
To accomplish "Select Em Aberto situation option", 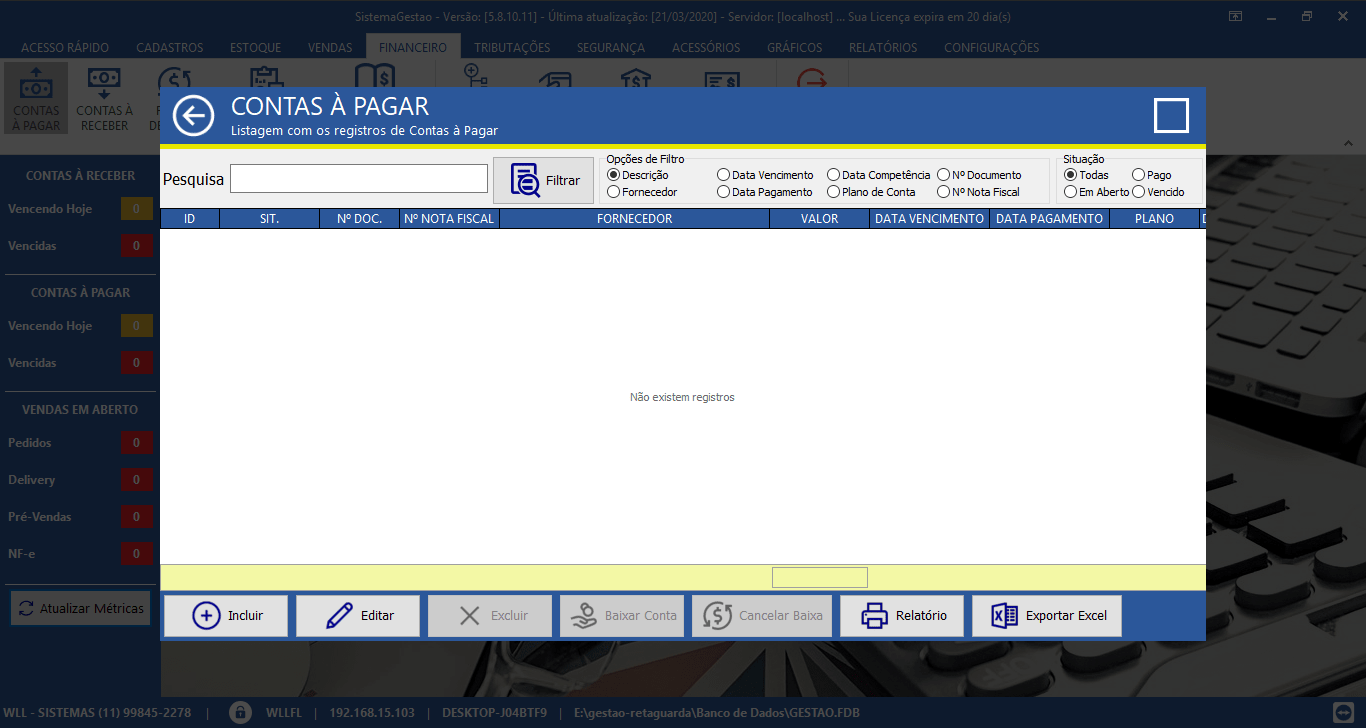I will 1071,192.
